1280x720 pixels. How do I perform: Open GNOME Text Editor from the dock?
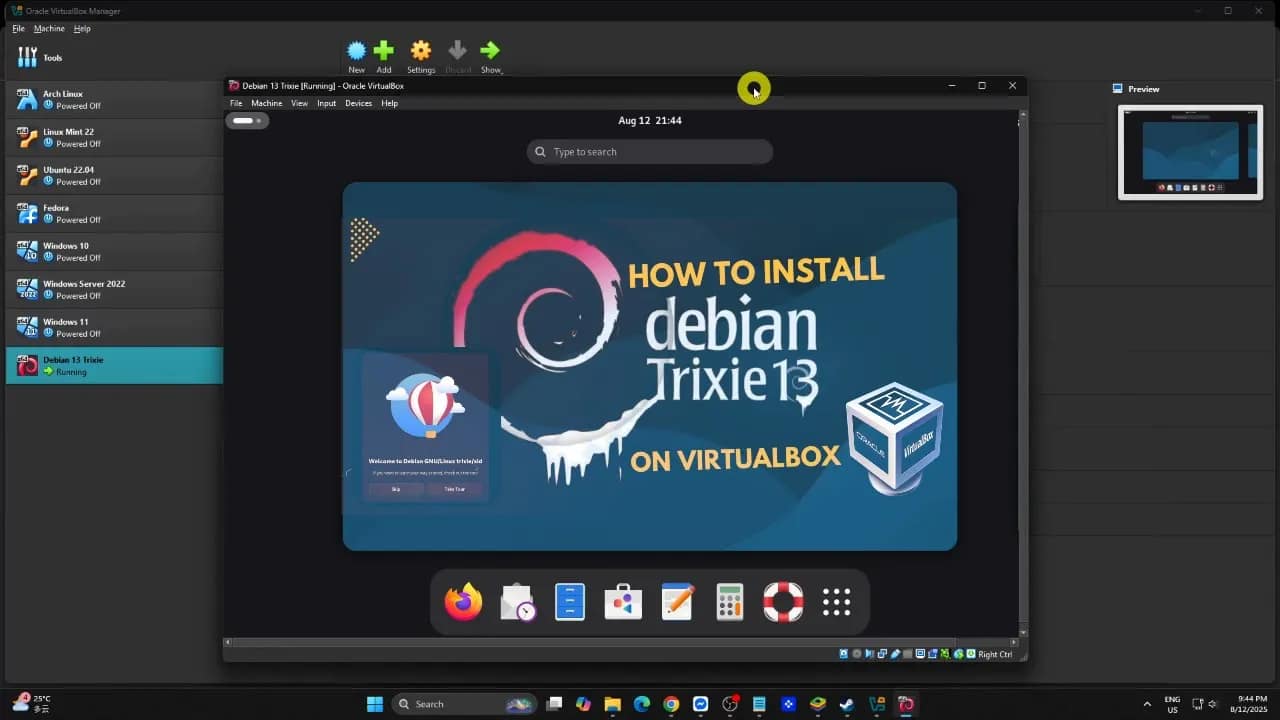coord(676,601)
